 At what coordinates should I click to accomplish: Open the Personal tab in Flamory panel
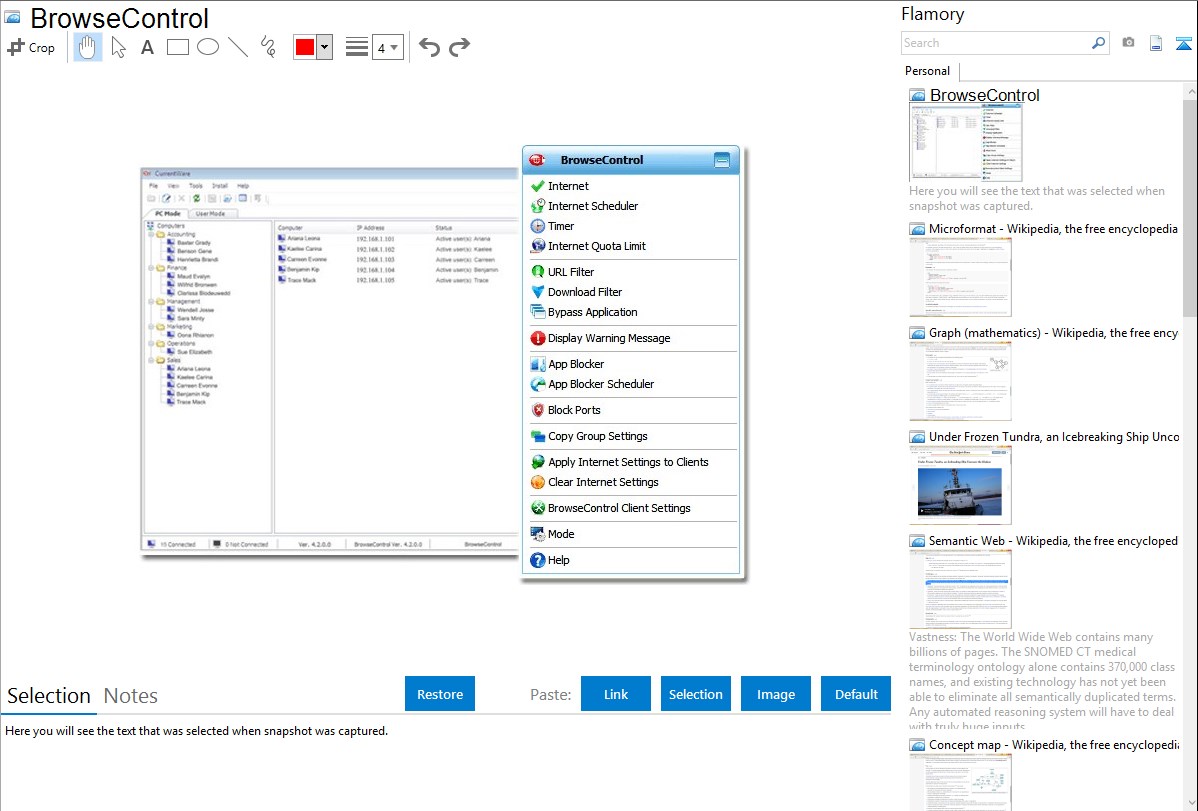pyautogui.click(x=927, y=71)
